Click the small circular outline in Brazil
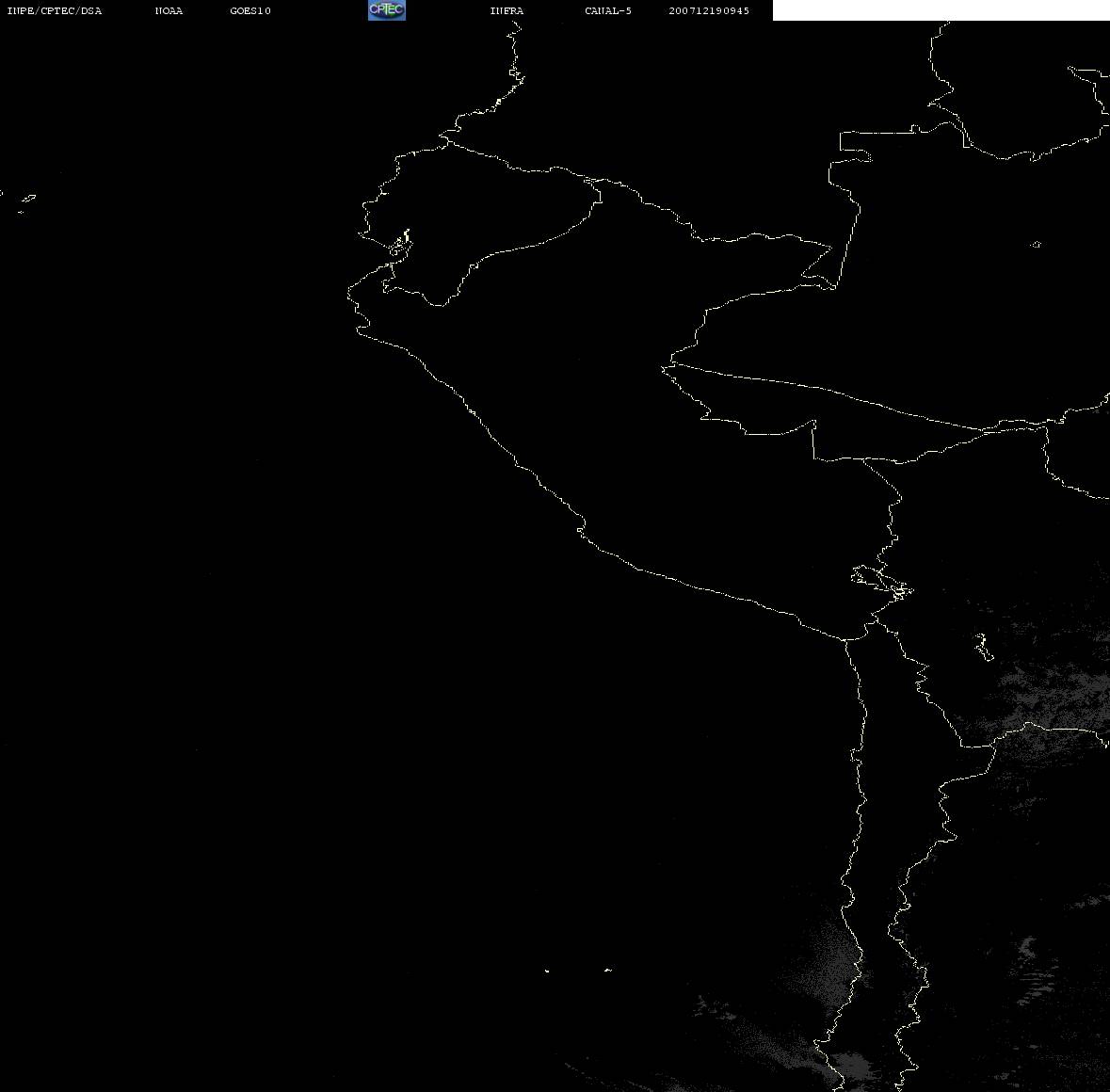Screen dimensions: 1110x1092 [x=1036, y=245]
